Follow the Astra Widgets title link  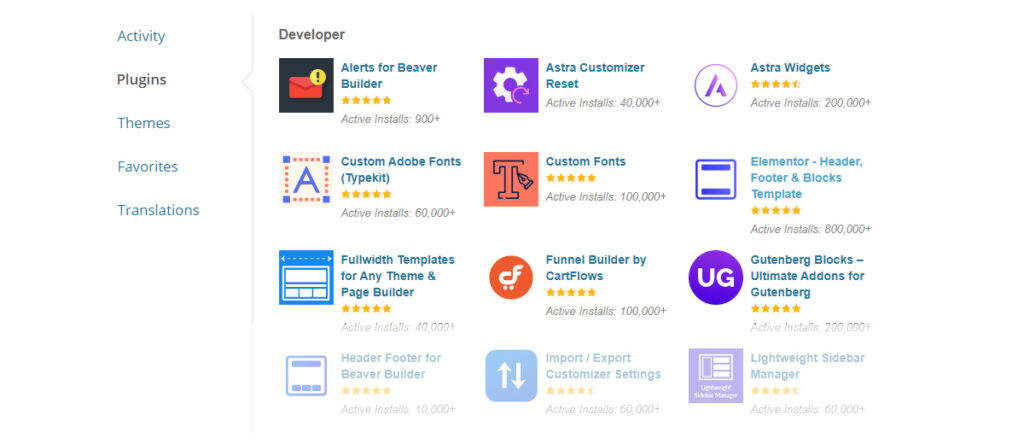(x=790, y=68)
